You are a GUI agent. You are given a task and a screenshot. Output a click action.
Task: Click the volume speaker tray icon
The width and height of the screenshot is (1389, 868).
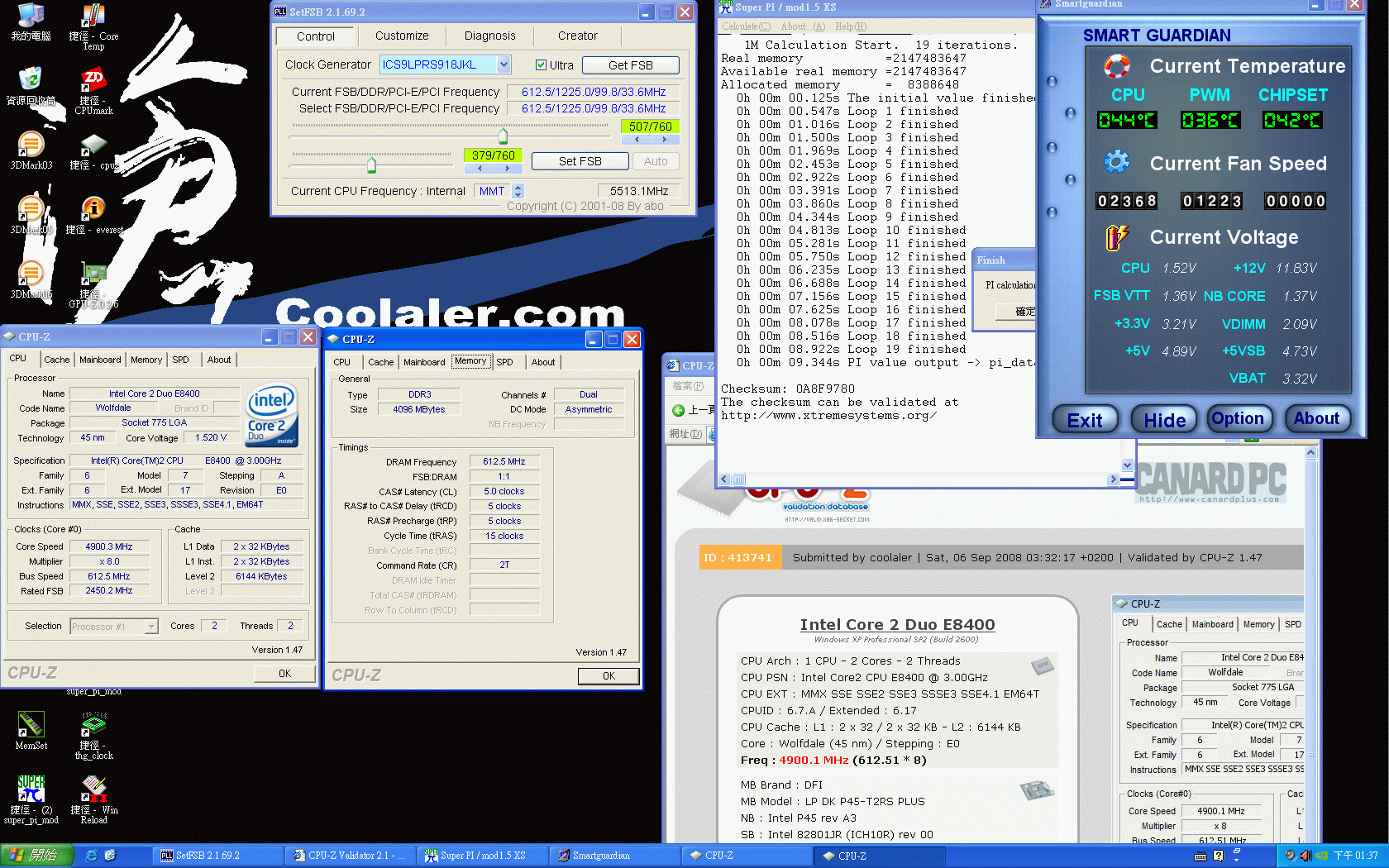pos(1305,856)
